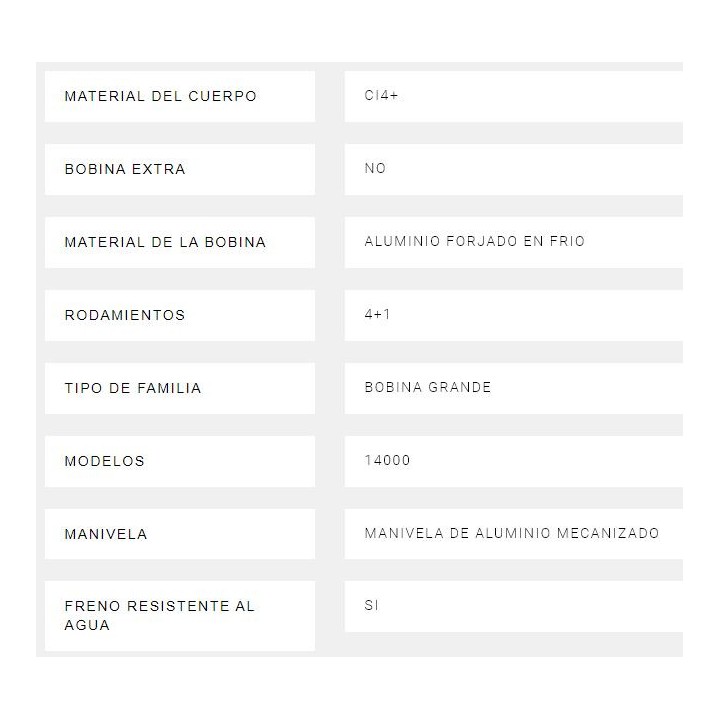Viewport: 720px width, 720px height.
Task: Click the TIPO DE FAMILIA label
Action: (x=133, y=388)
